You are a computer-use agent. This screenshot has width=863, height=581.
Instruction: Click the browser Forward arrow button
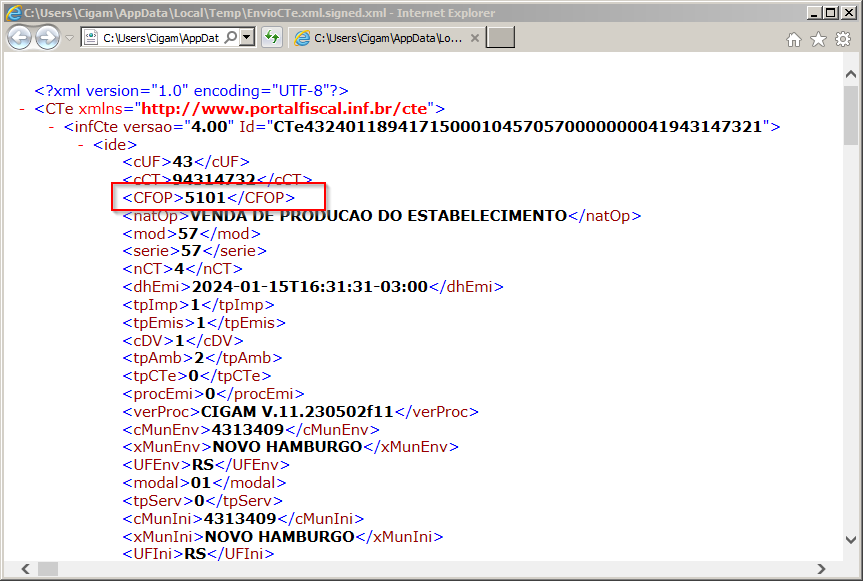pyautogui.click(x=47, y=38)
